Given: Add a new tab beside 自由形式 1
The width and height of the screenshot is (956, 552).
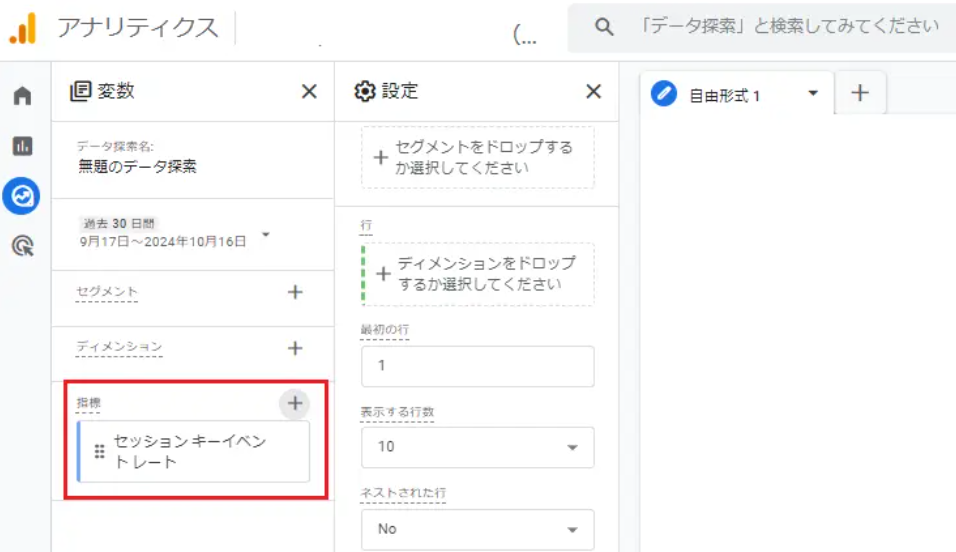Looking at the screenshot, I should 860,93.
